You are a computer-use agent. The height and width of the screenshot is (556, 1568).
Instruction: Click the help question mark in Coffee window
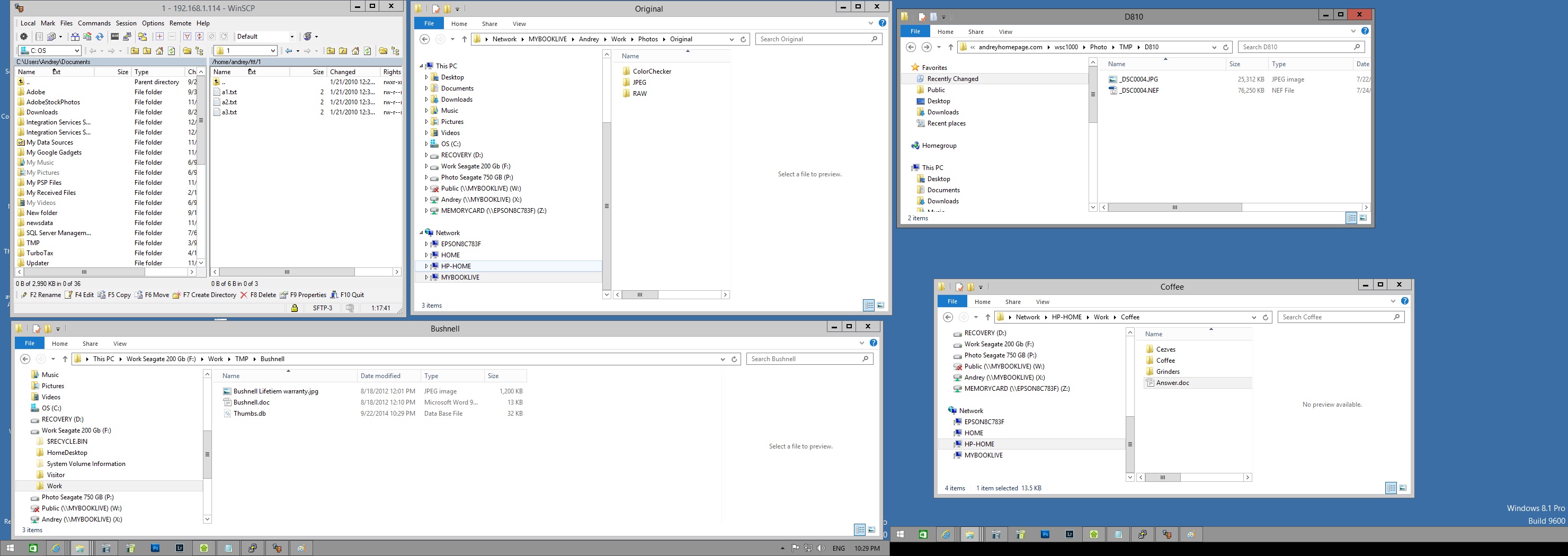(1405, 301)
